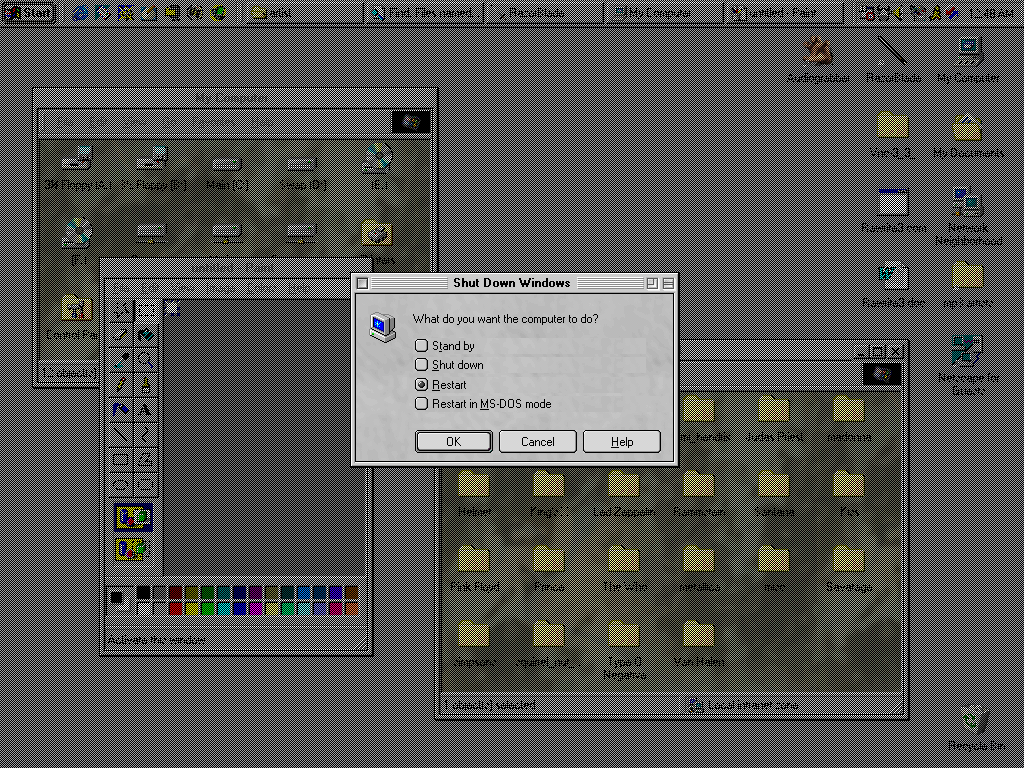Image resolution: width=1024 pixels, height=768 pixels.
Task: Select the Network Neighborhood desktop icon
Action: click(968, 217)
